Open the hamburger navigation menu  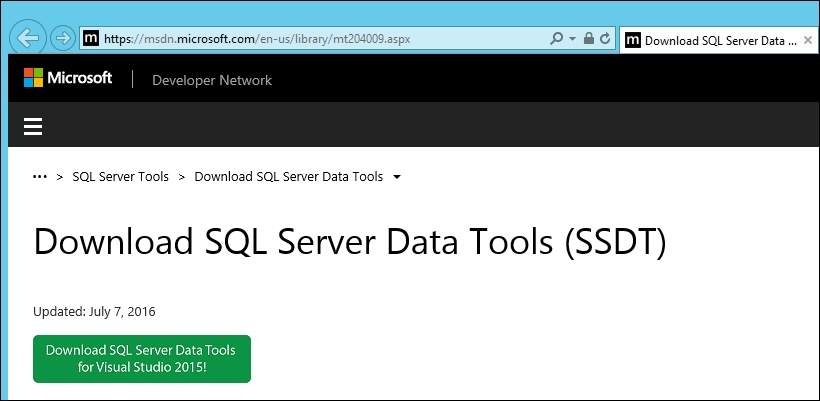(x=33, y=126)
